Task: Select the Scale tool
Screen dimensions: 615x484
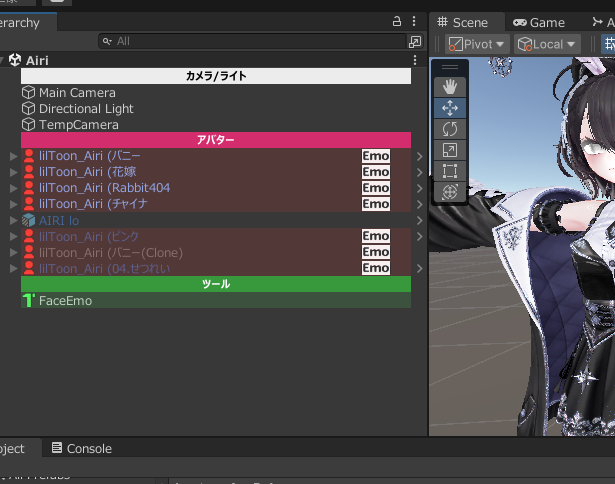Action: point(450,150)
